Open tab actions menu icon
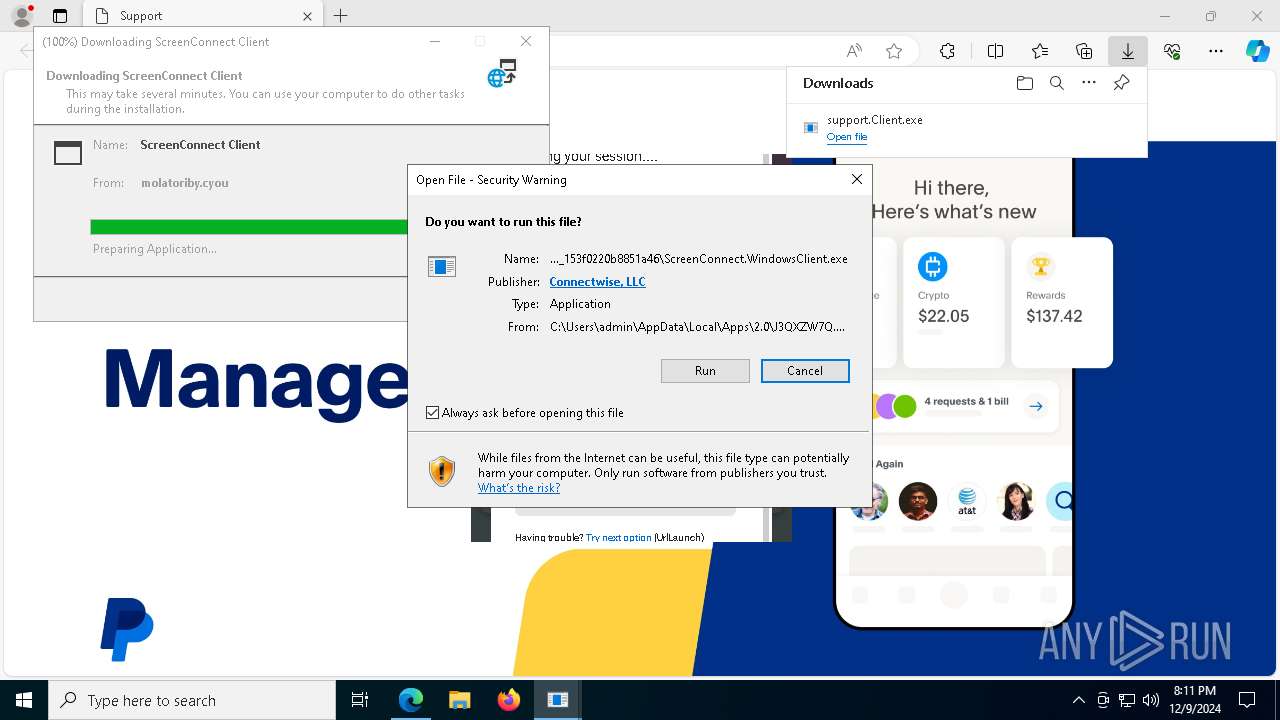The height and width of the screenshot is (720, 1280). (x=60, y=16)
